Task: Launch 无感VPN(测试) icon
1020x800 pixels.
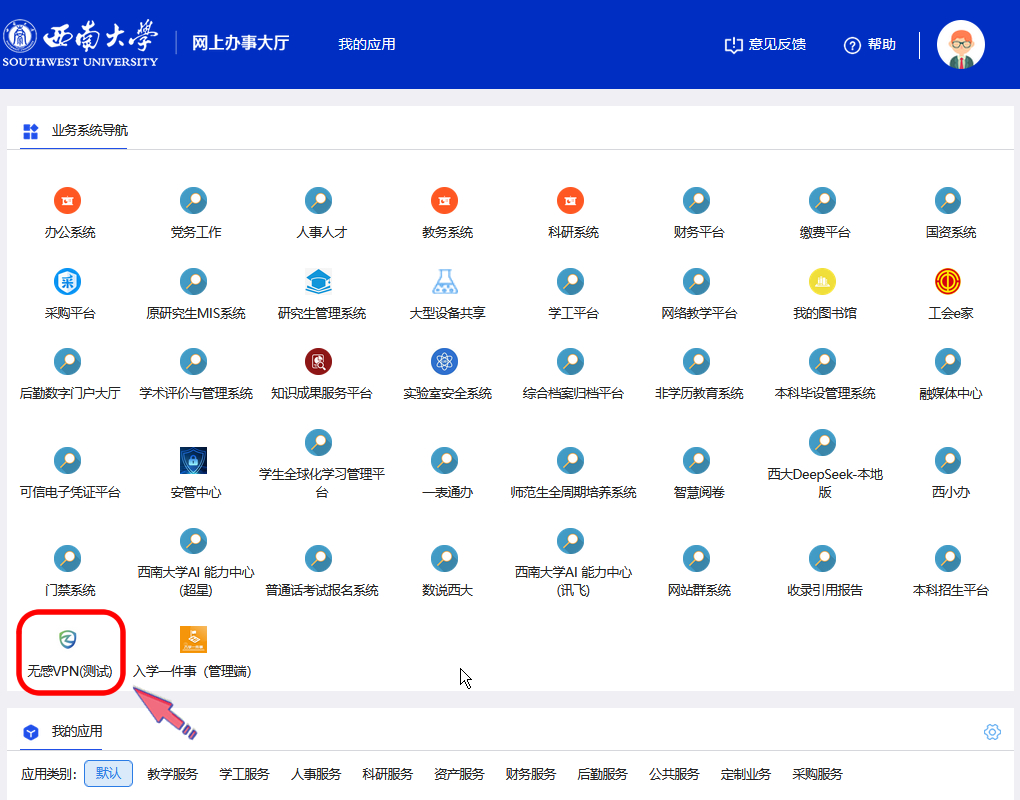Action: [x=69, y=640]
